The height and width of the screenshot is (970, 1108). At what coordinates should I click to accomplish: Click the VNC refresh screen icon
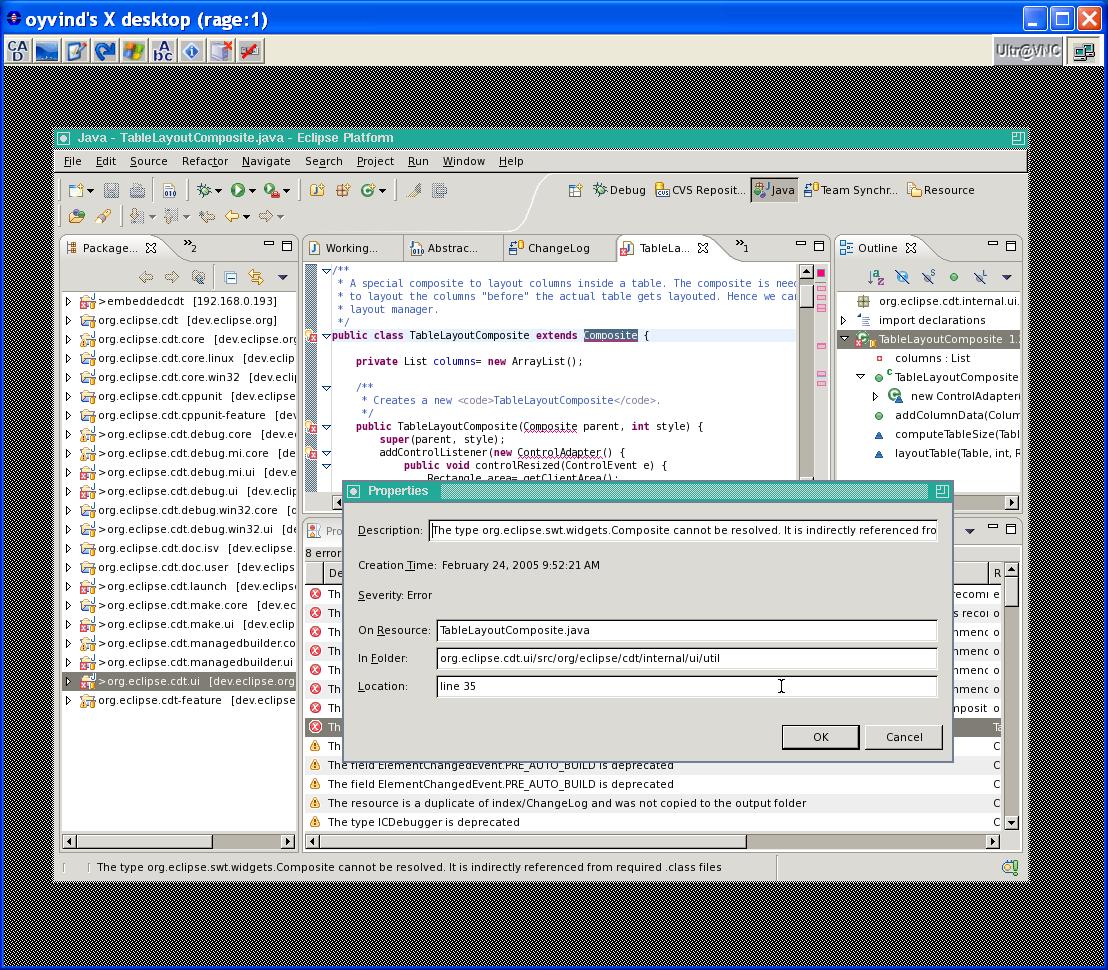(x=105, y=51)
